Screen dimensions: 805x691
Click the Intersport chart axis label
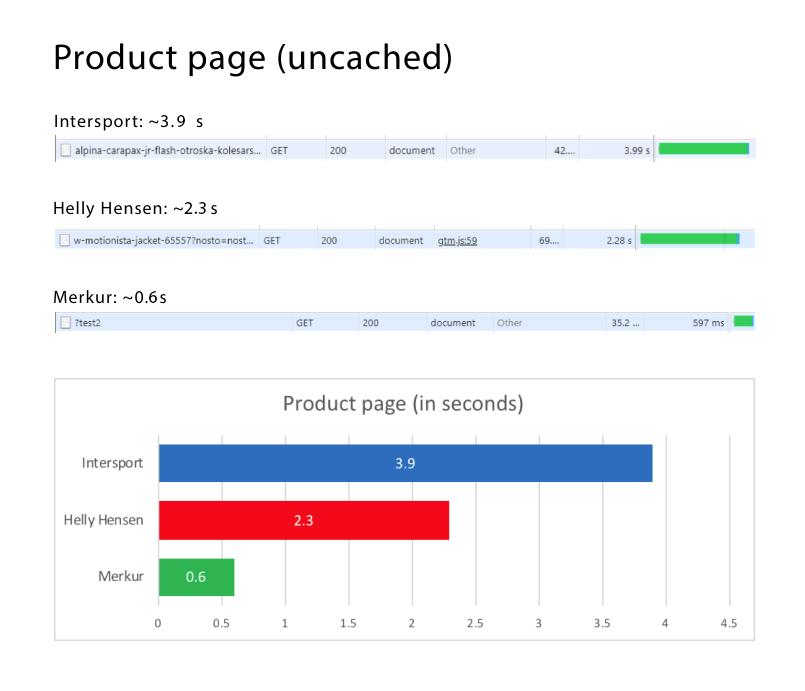click(x=112, y=463)
